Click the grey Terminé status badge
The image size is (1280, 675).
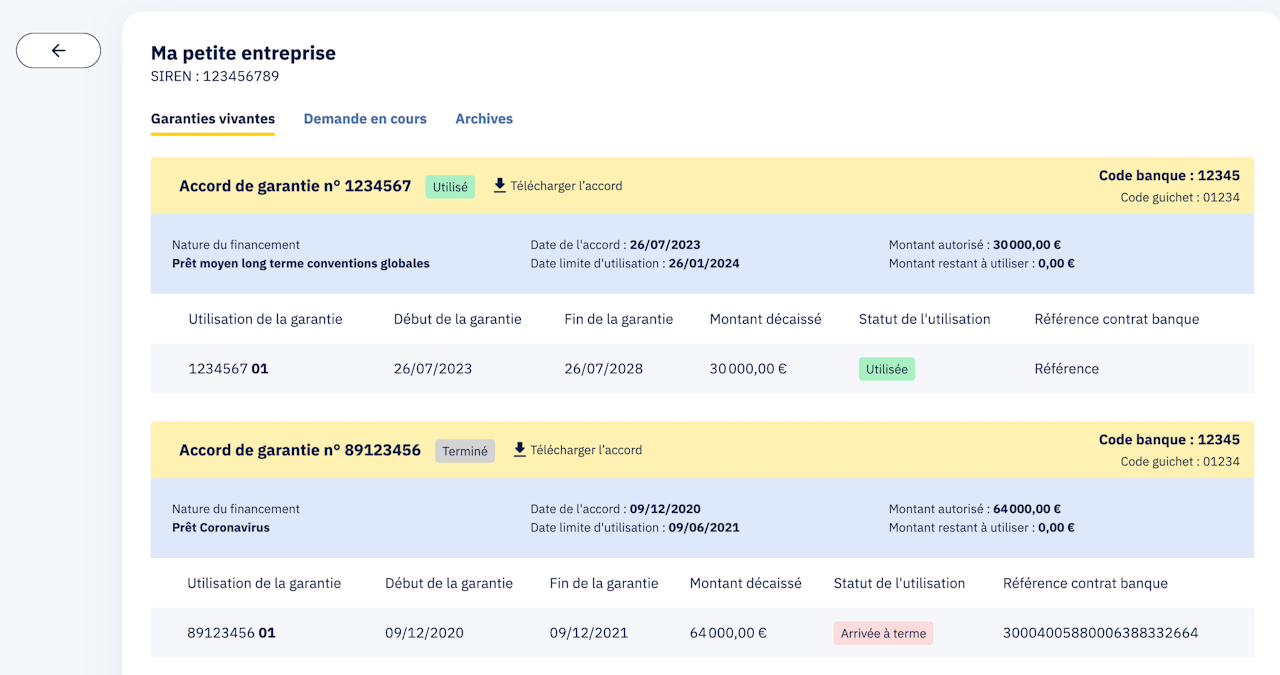point(465,451)
